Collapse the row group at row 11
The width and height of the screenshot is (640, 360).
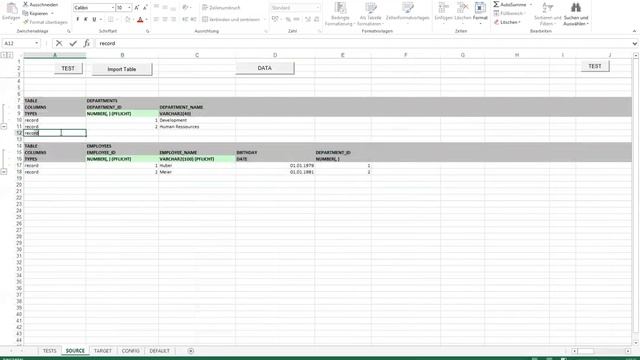[x=4, y=127]
